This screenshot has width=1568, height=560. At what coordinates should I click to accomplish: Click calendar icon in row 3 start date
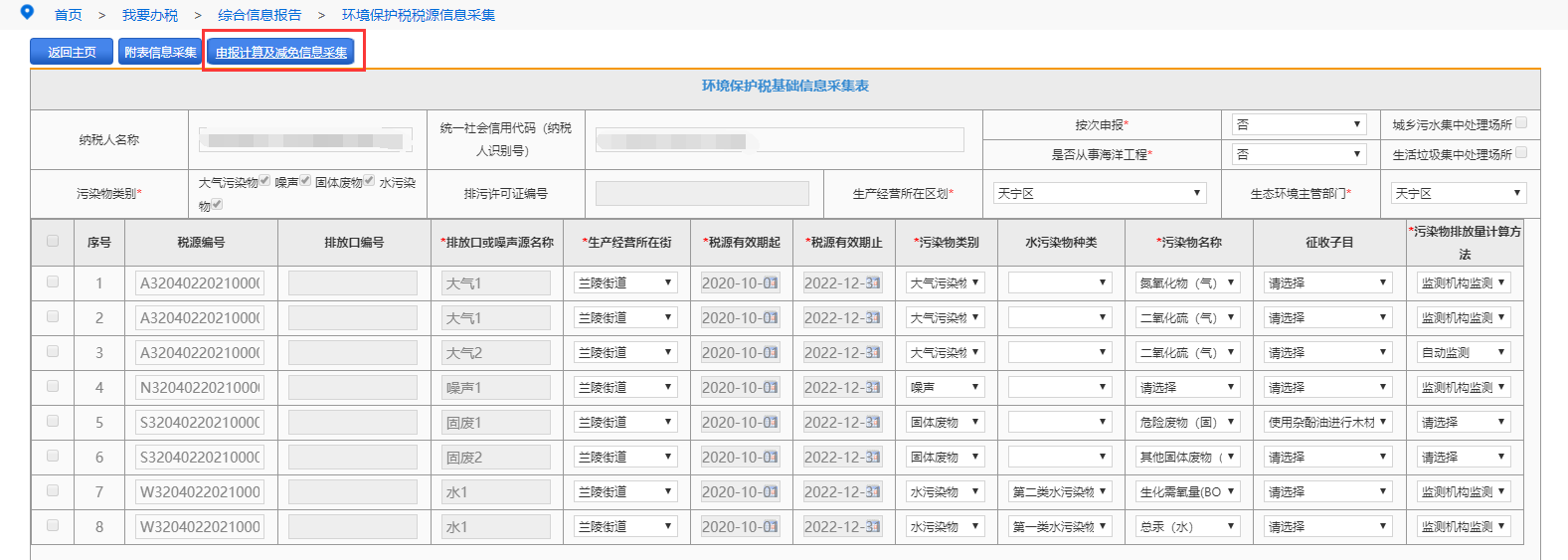pyautogui.click(x=772, y=353)
